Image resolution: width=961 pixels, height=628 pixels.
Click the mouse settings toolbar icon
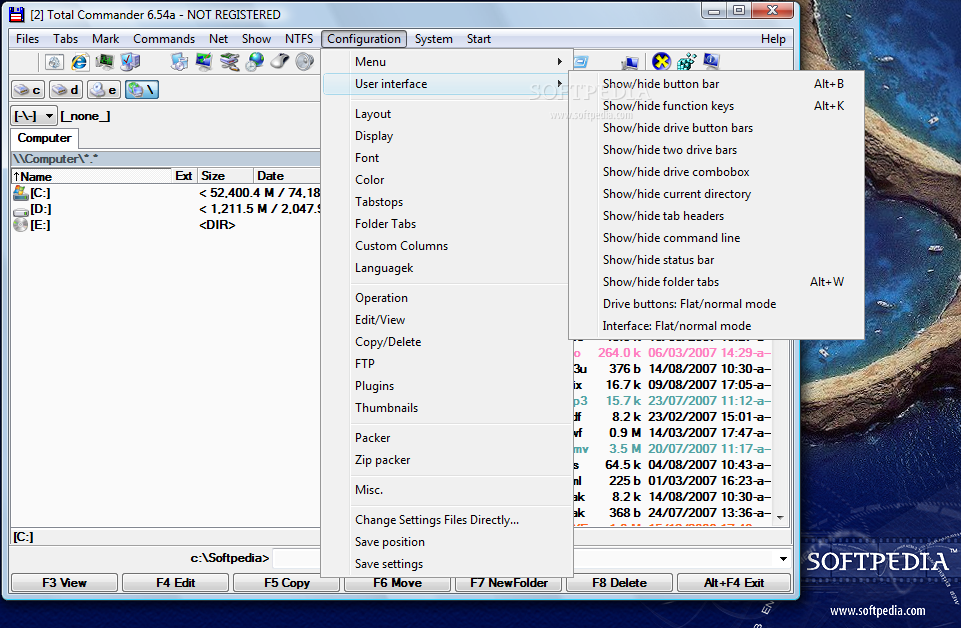[279, 62]
